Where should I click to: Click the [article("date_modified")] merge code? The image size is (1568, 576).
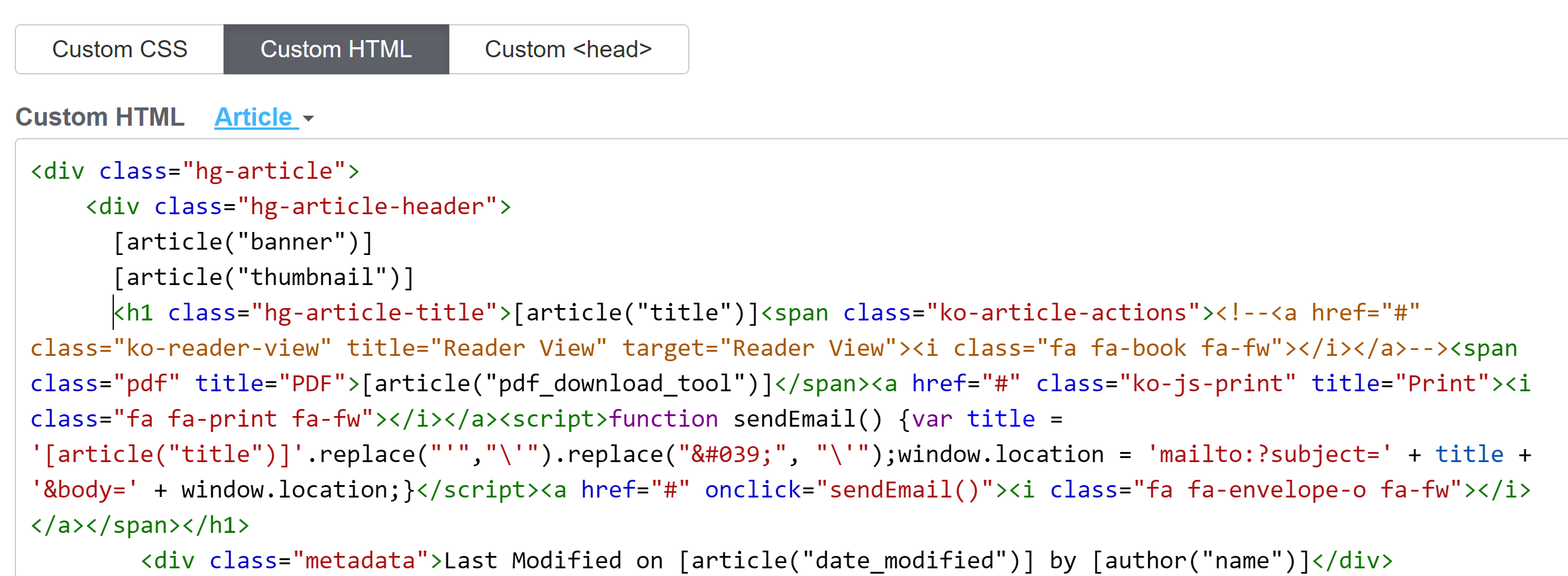click(856, 560)
